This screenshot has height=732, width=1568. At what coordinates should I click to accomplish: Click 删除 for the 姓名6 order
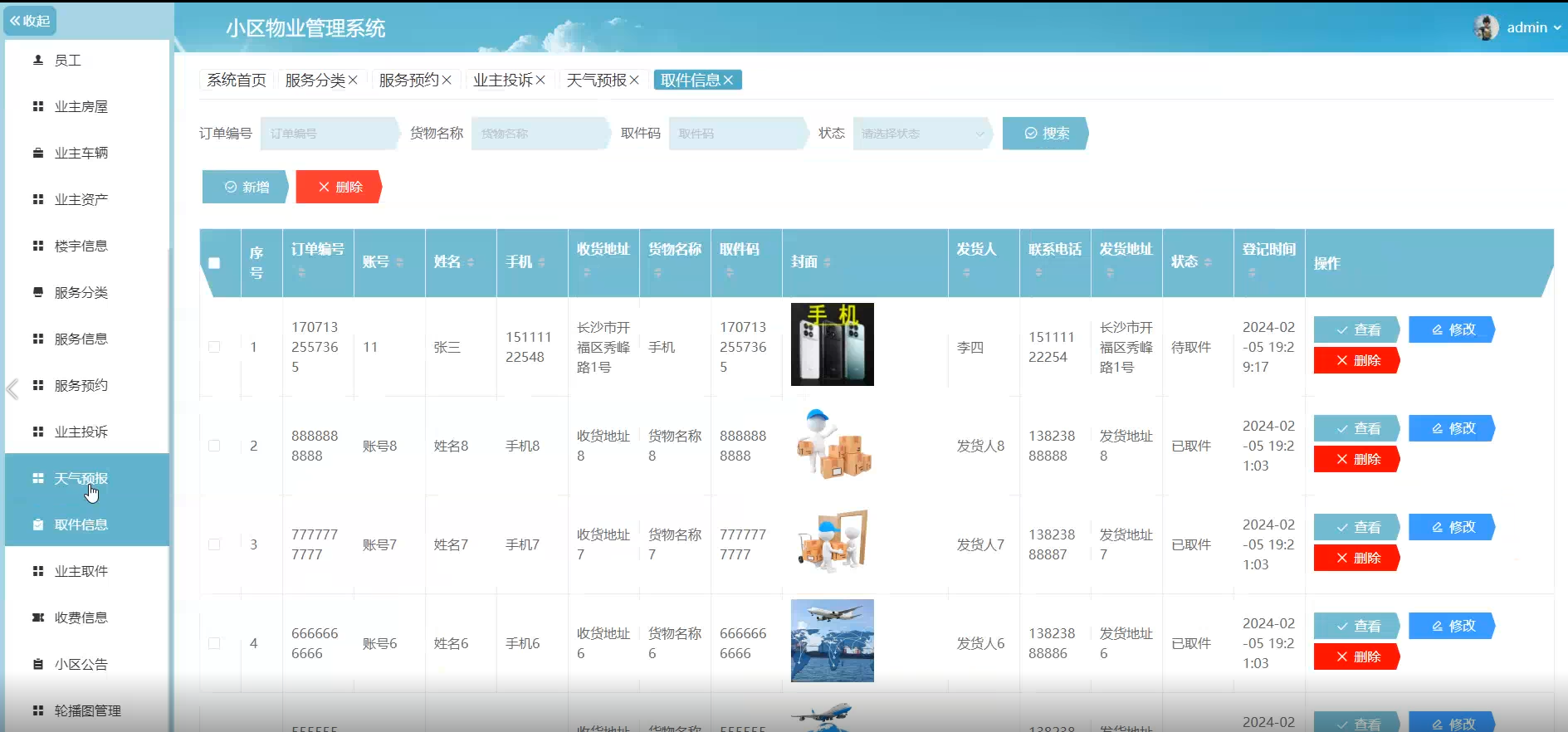[x=1357, y=656]
